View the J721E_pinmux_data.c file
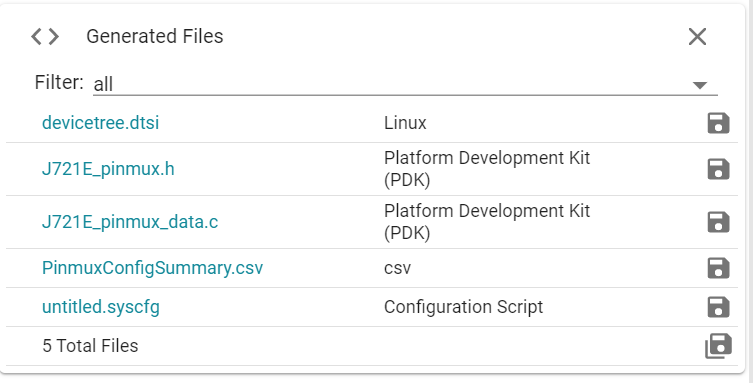753x383 pixels. [x=130, y=222]
